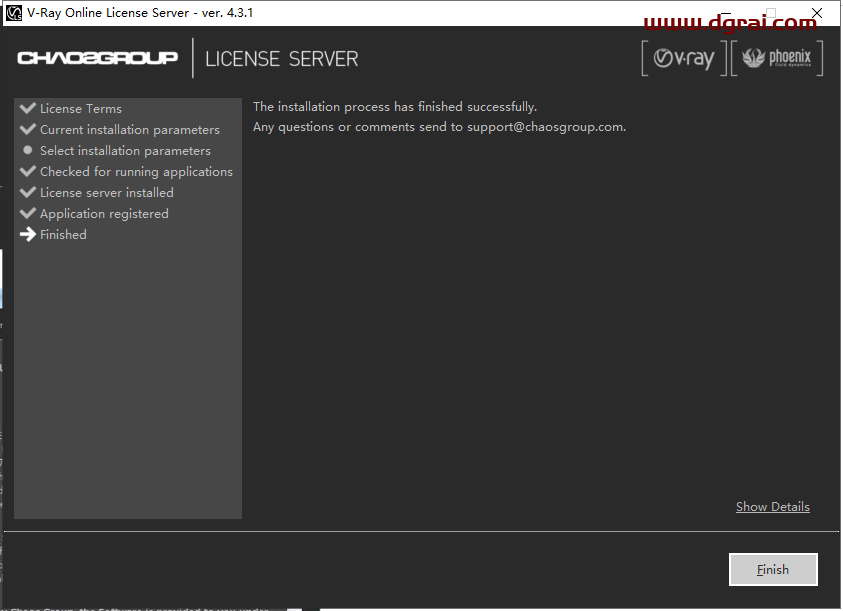Click checkmark beside Checked for running applications

(27, 171)
